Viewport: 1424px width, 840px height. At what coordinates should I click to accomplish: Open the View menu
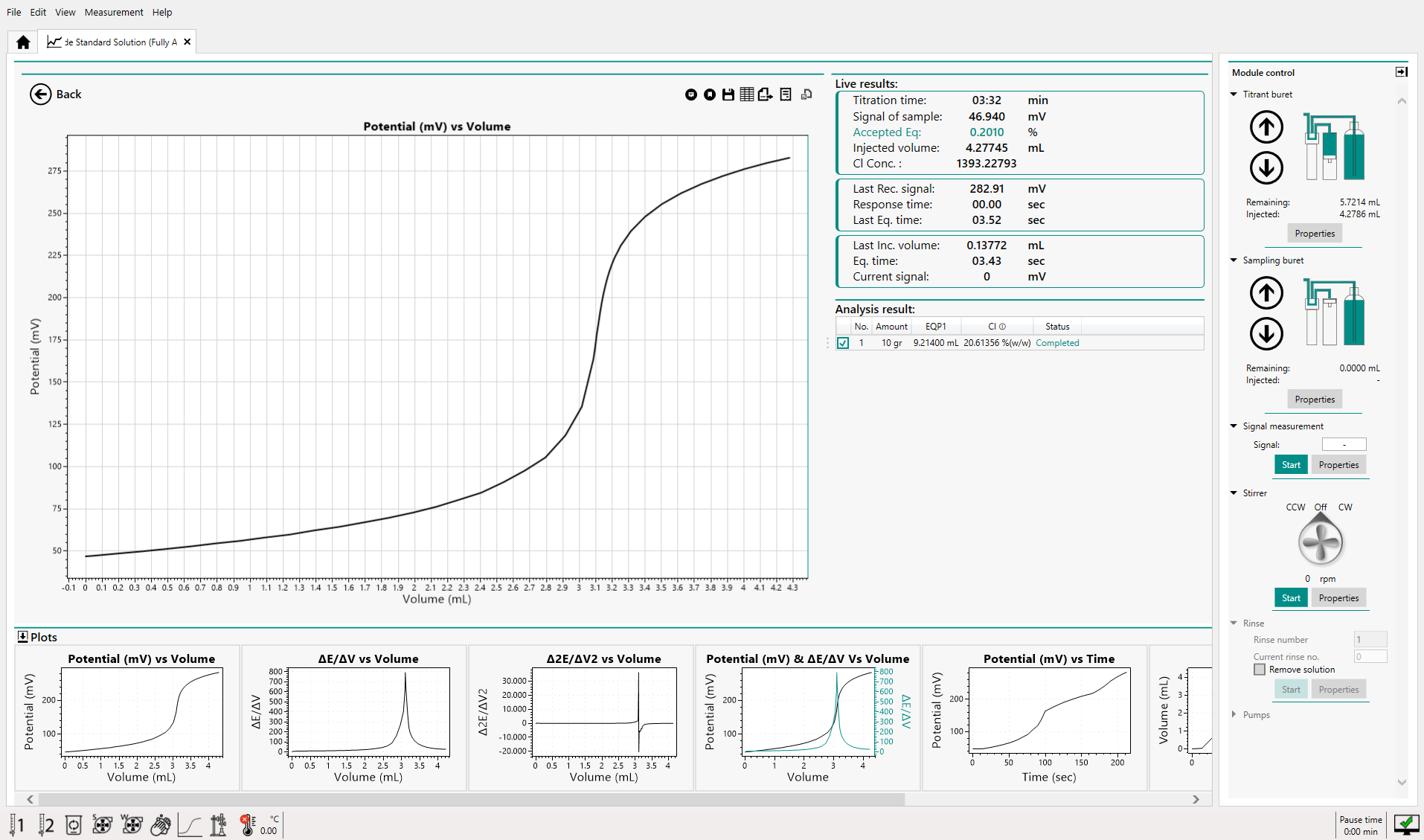pyautogui.click(x=65, y=12)
